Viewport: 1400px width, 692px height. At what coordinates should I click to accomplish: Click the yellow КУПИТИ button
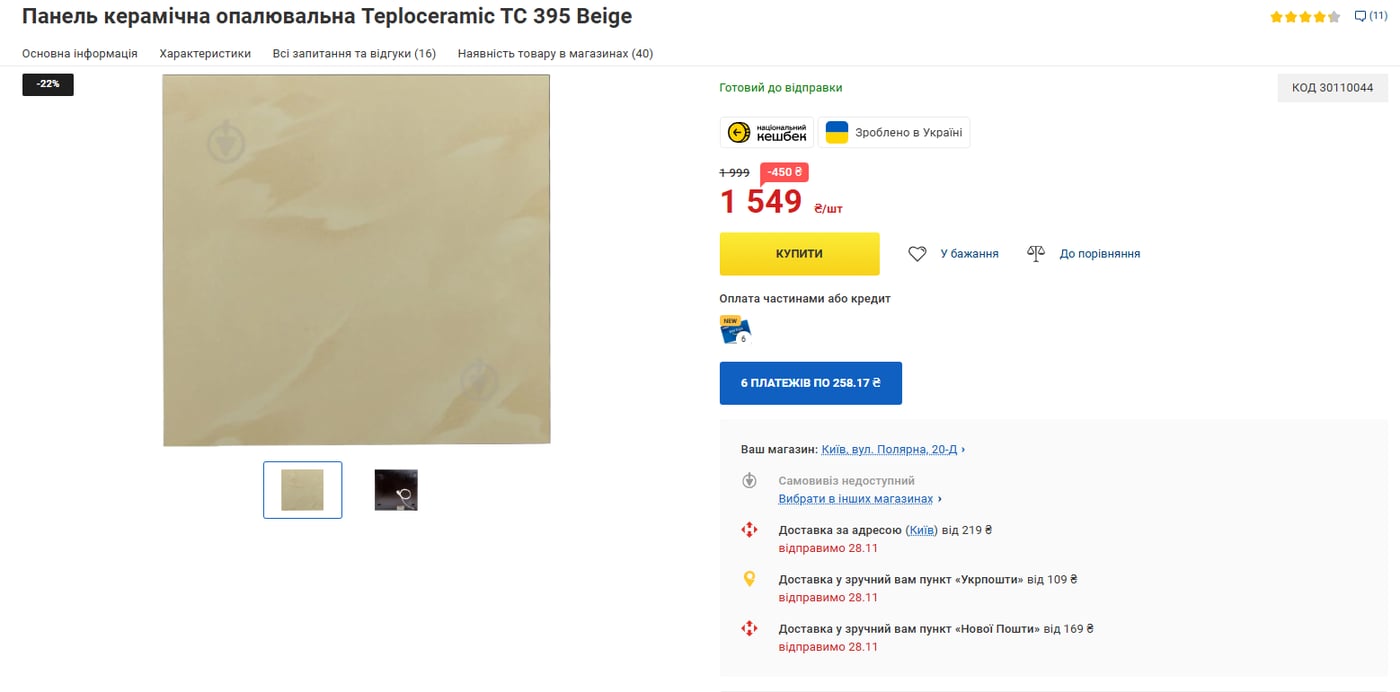pos(800,254)
